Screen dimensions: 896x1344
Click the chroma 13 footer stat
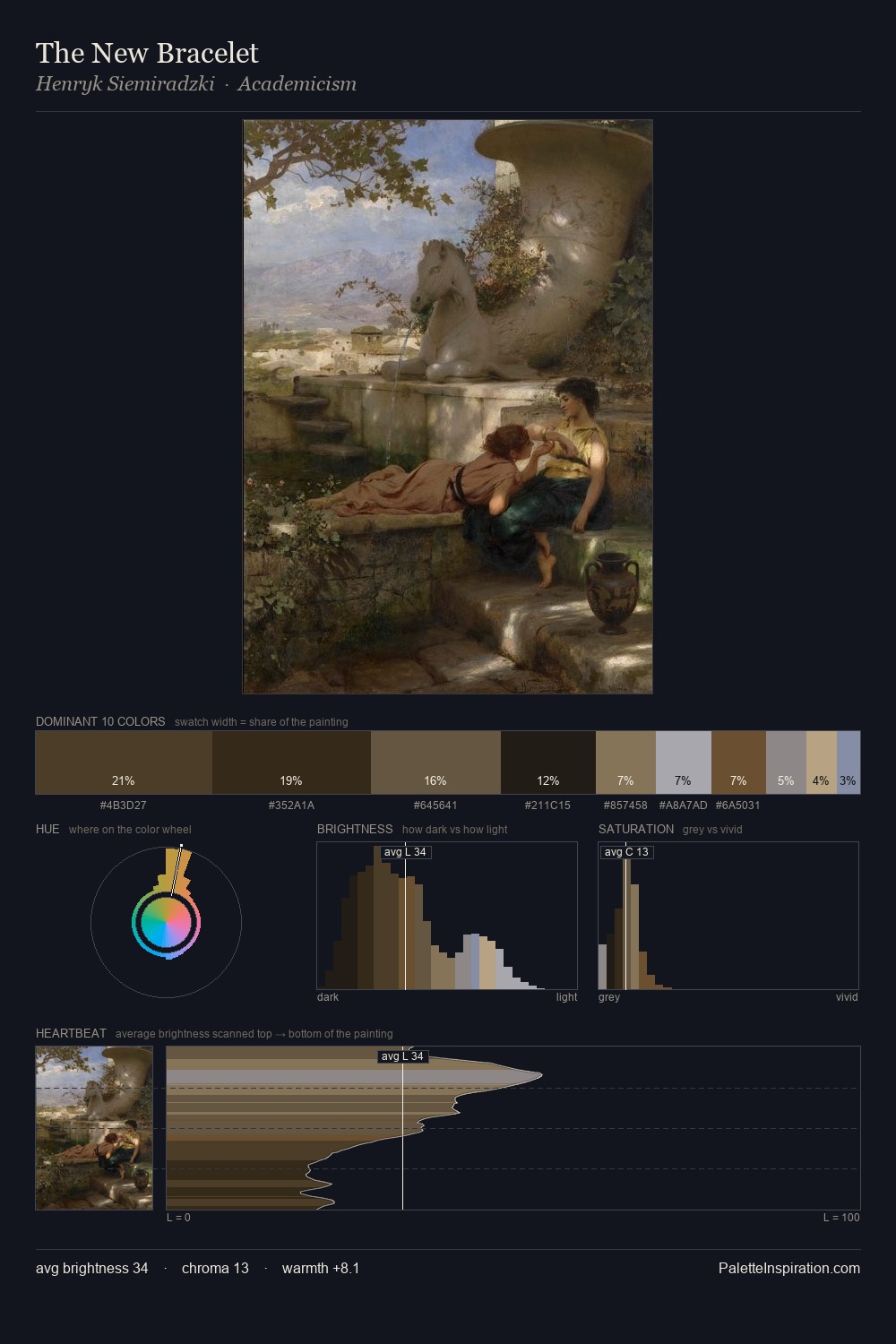click(215, 1269)
